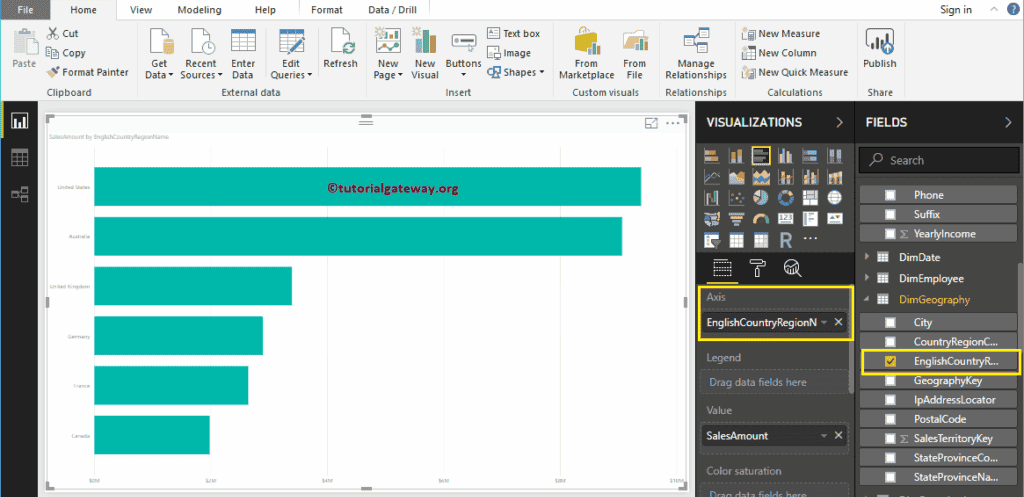Switch to the Format tab

(327, 10)
